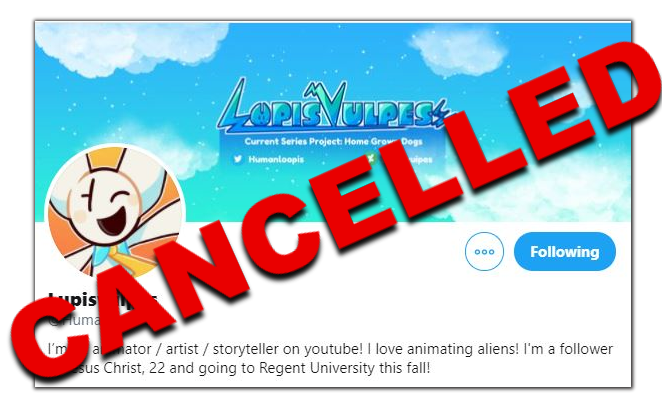Toggle the Following button

click(x=564, y=252)
